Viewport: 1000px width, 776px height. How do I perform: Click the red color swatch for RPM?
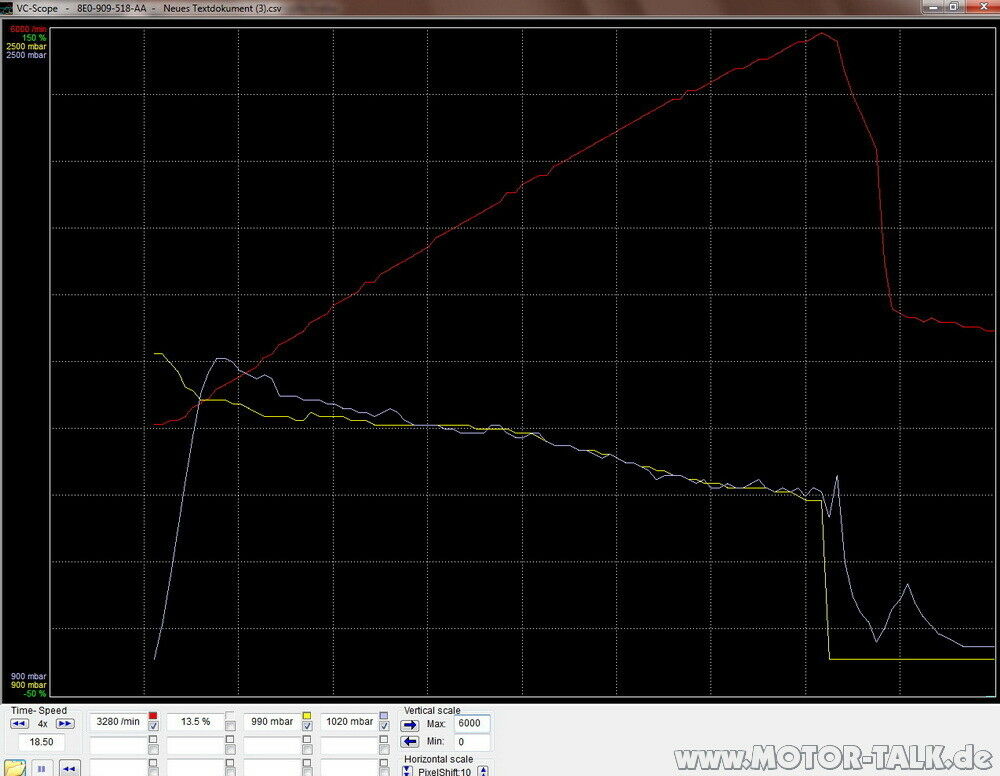click(153, 716)
